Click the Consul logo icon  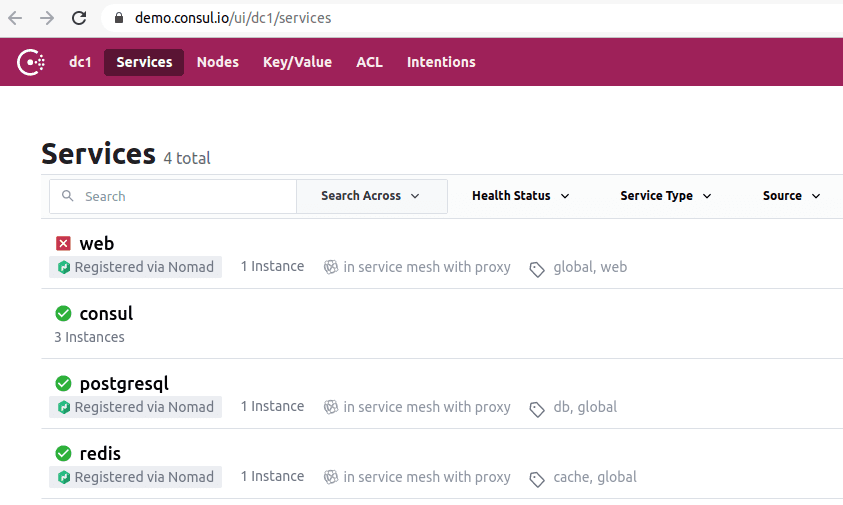coord(31,62)
